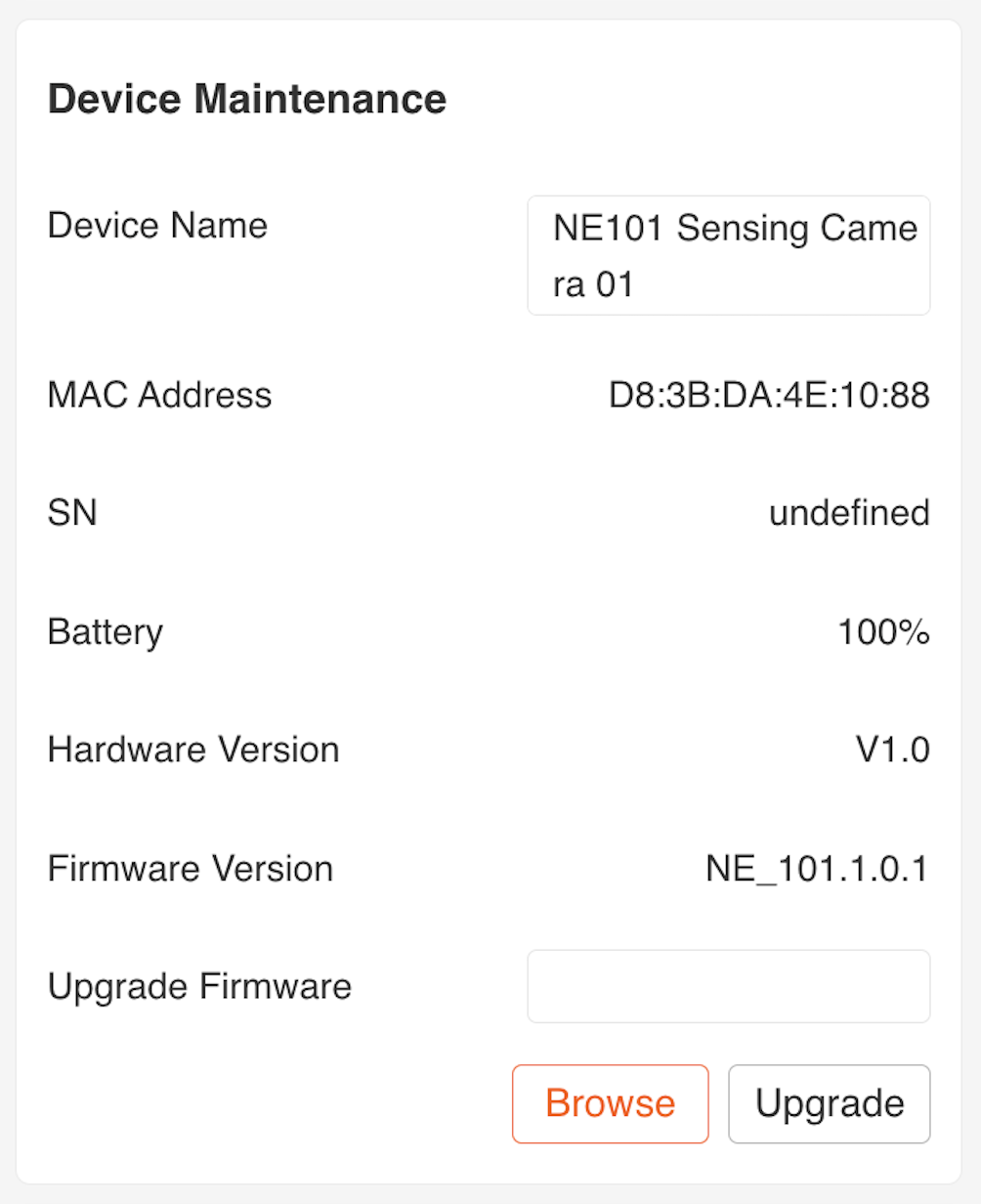Image resolution: width=981 pixels, height=1204 pixels.
Task: Click the 100% battery value
Action: click(884, 631)
